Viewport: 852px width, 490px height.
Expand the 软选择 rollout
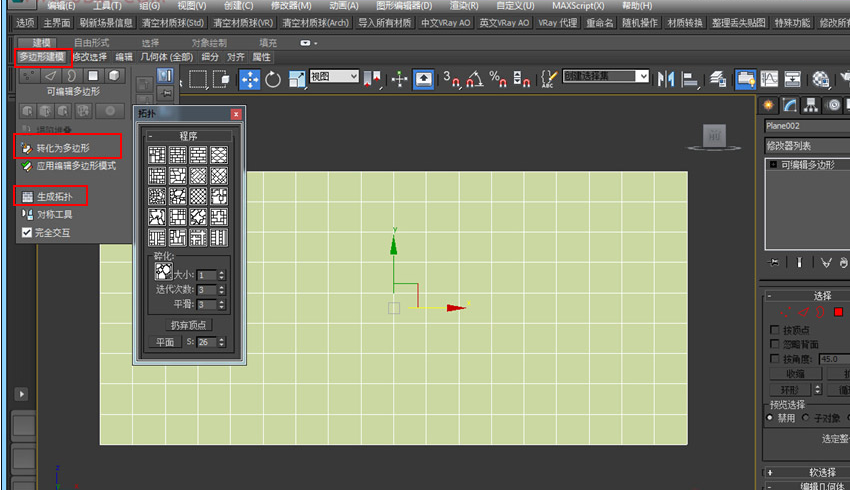[x=807, y=472]
